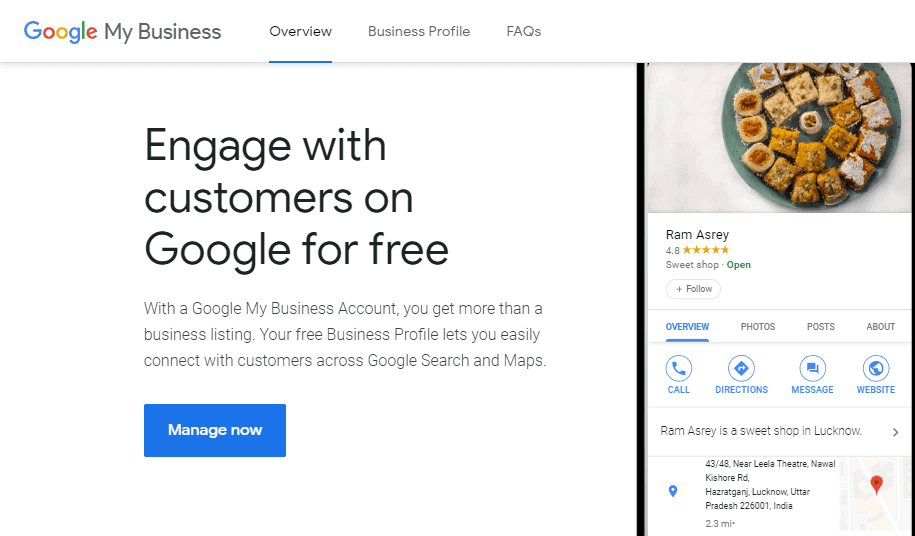Select the Photos tab in listing
Viewport: 915px width, 536px height.
pyautogui.click(x=758, y=327)
